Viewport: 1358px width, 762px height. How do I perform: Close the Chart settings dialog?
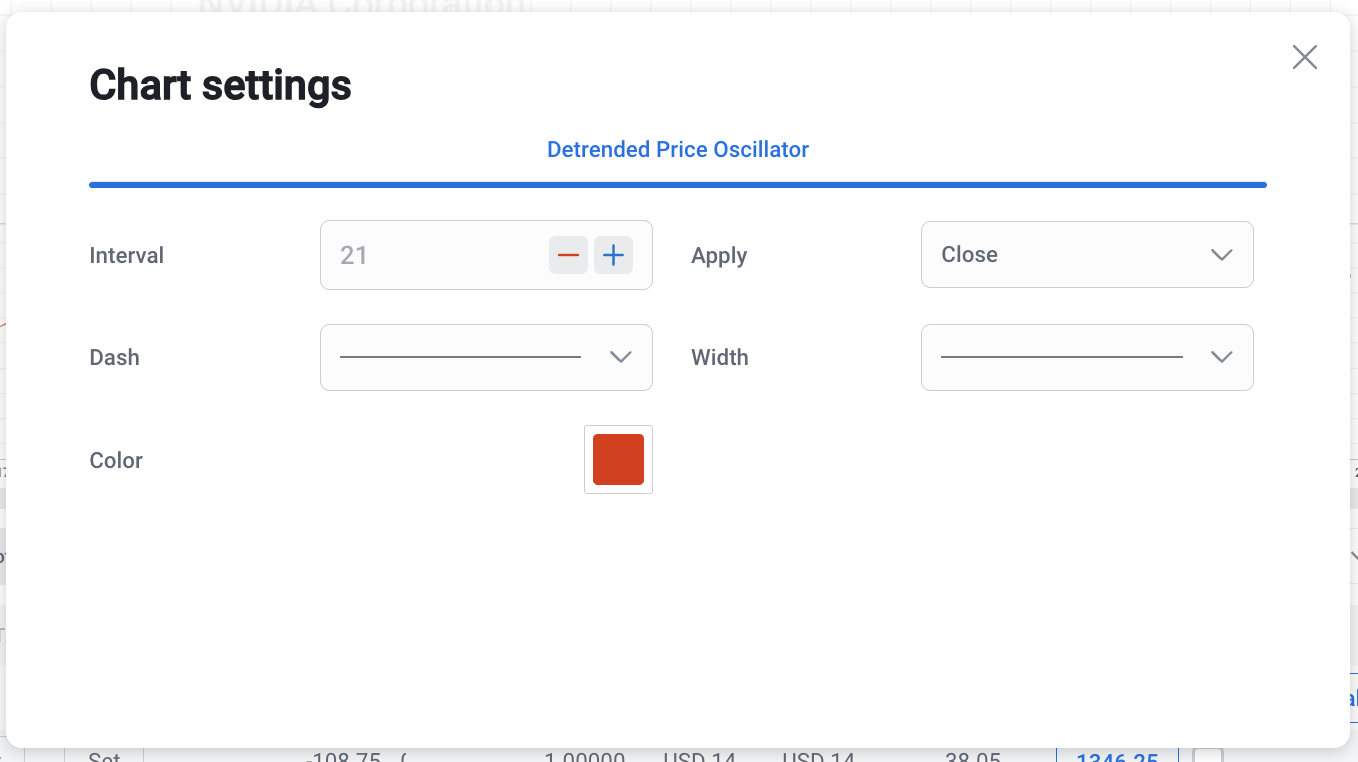[1304, 57]
